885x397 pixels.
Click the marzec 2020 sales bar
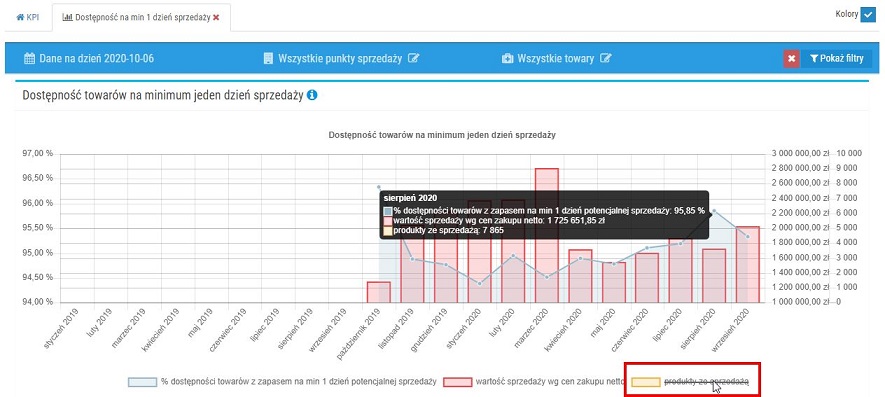click(546, 235)
